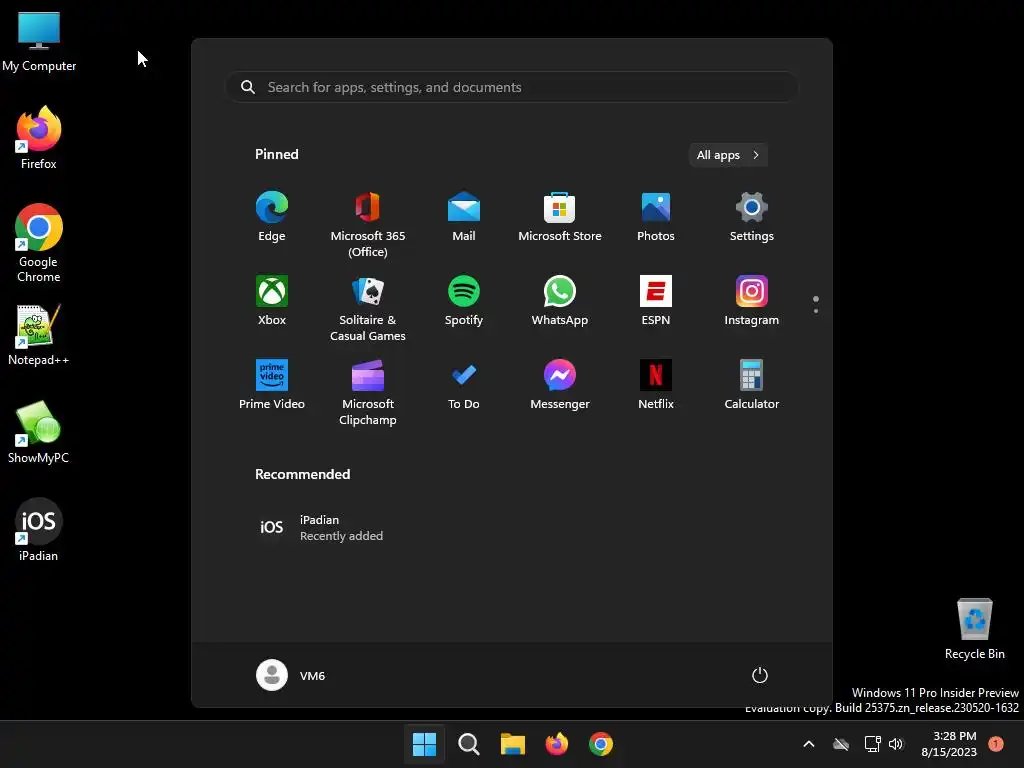Click the All apps button
The width and height of the screenshot is (1024, 768).
click(728, 155)
